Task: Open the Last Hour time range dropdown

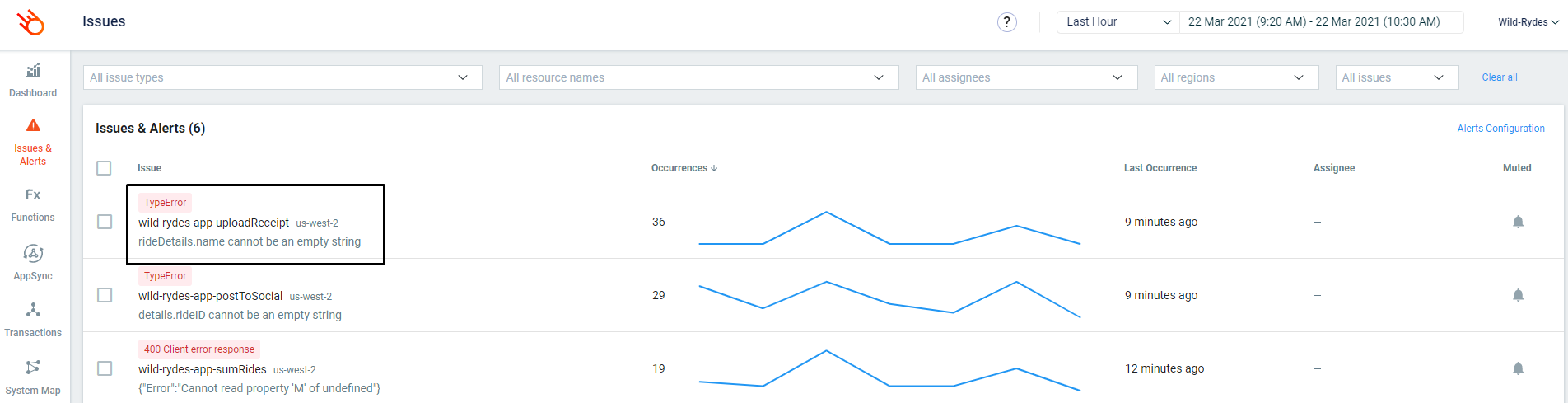Action: click(1118, 22)
